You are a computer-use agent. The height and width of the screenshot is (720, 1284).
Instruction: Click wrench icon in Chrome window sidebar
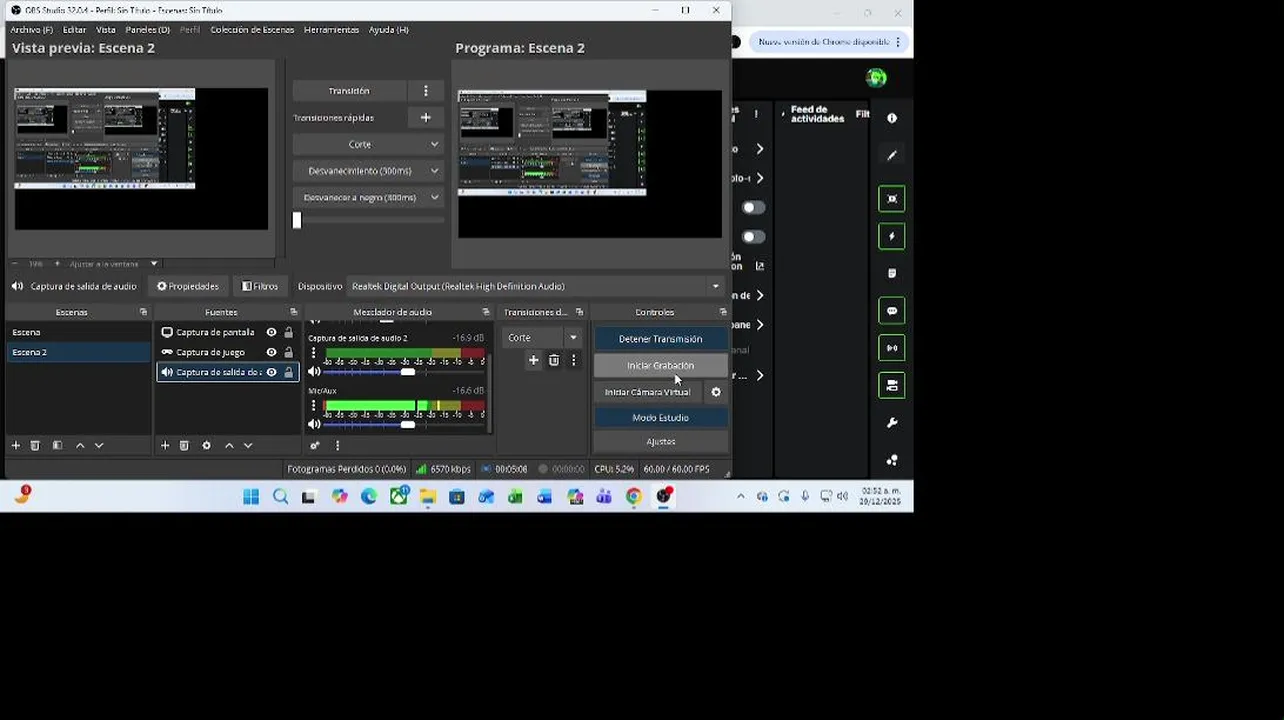[892, 423]
